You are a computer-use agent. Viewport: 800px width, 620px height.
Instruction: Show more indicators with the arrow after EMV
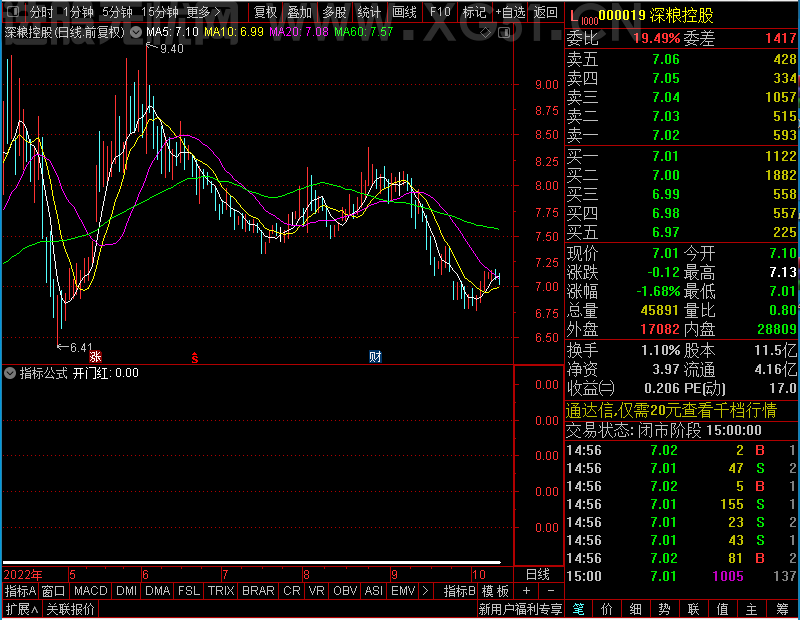point(426,591)
